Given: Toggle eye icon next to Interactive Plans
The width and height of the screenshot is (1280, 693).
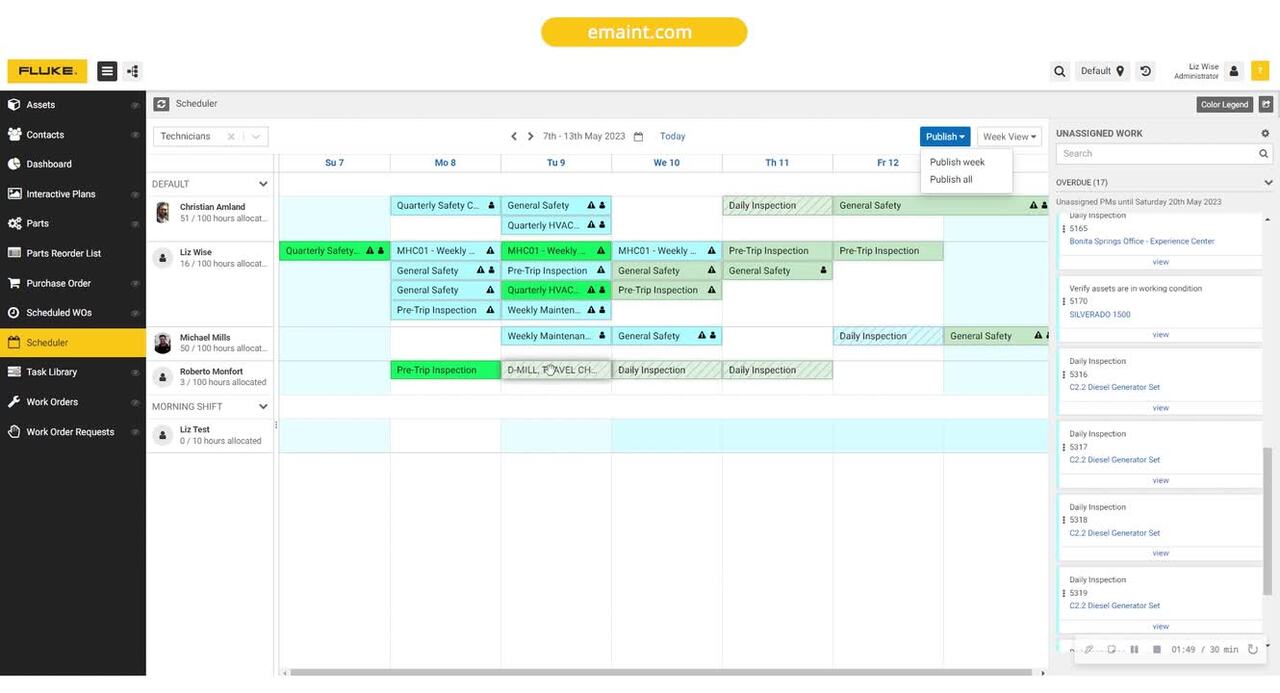Looking at the screenshot, I should 135,194.
